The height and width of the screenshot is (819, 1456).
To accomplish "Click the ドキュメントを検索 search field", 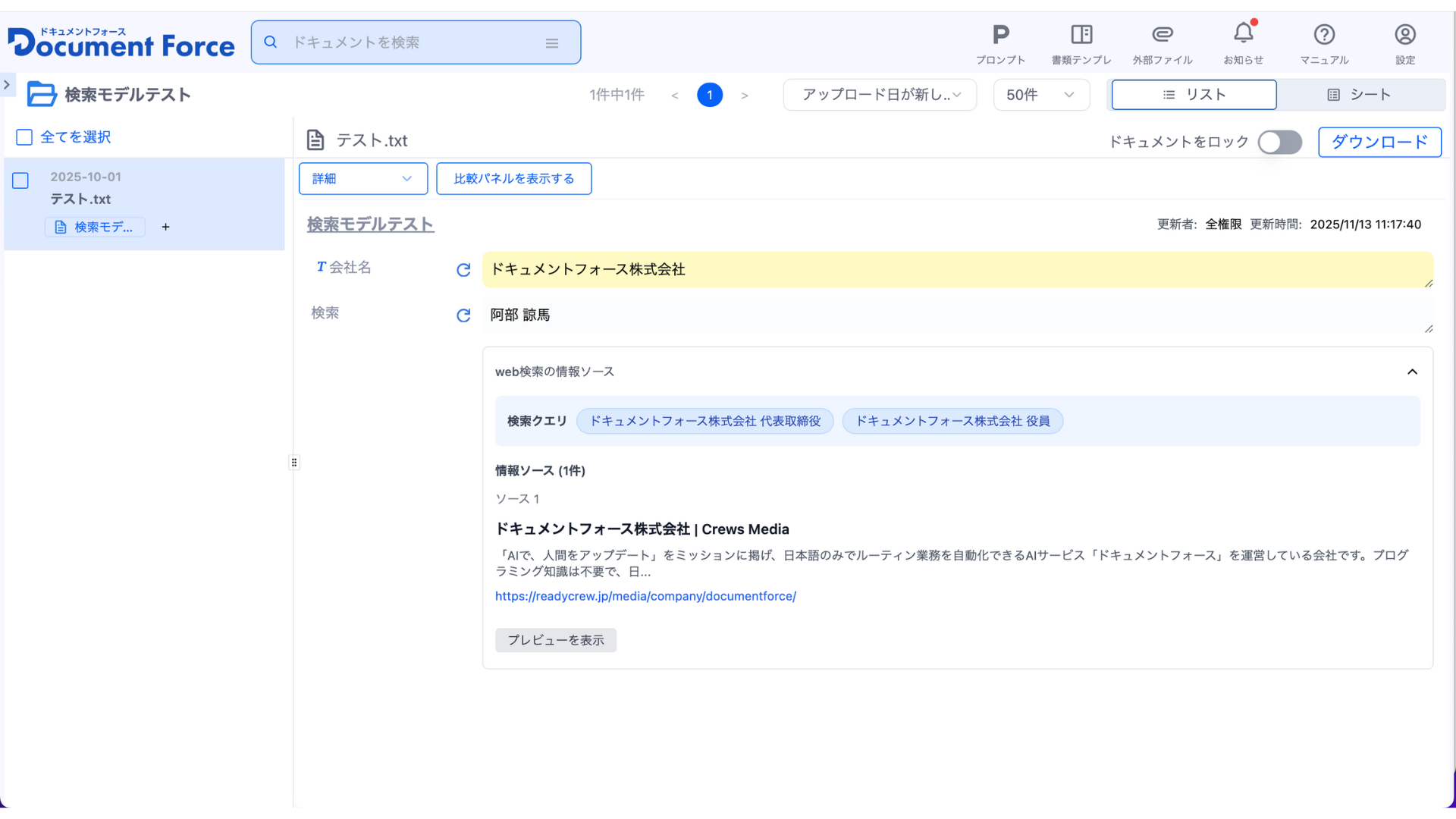I will click(x=409, y=42).
